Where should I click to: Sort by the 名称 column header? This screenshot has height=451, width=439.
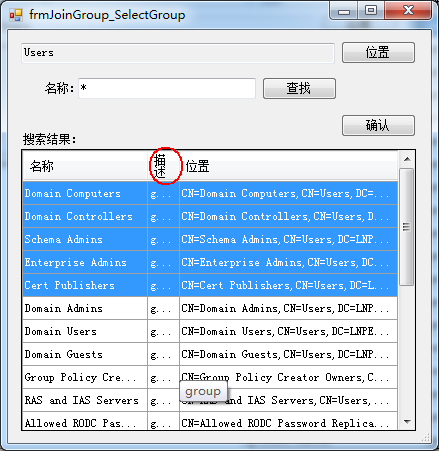coord(85,166)
